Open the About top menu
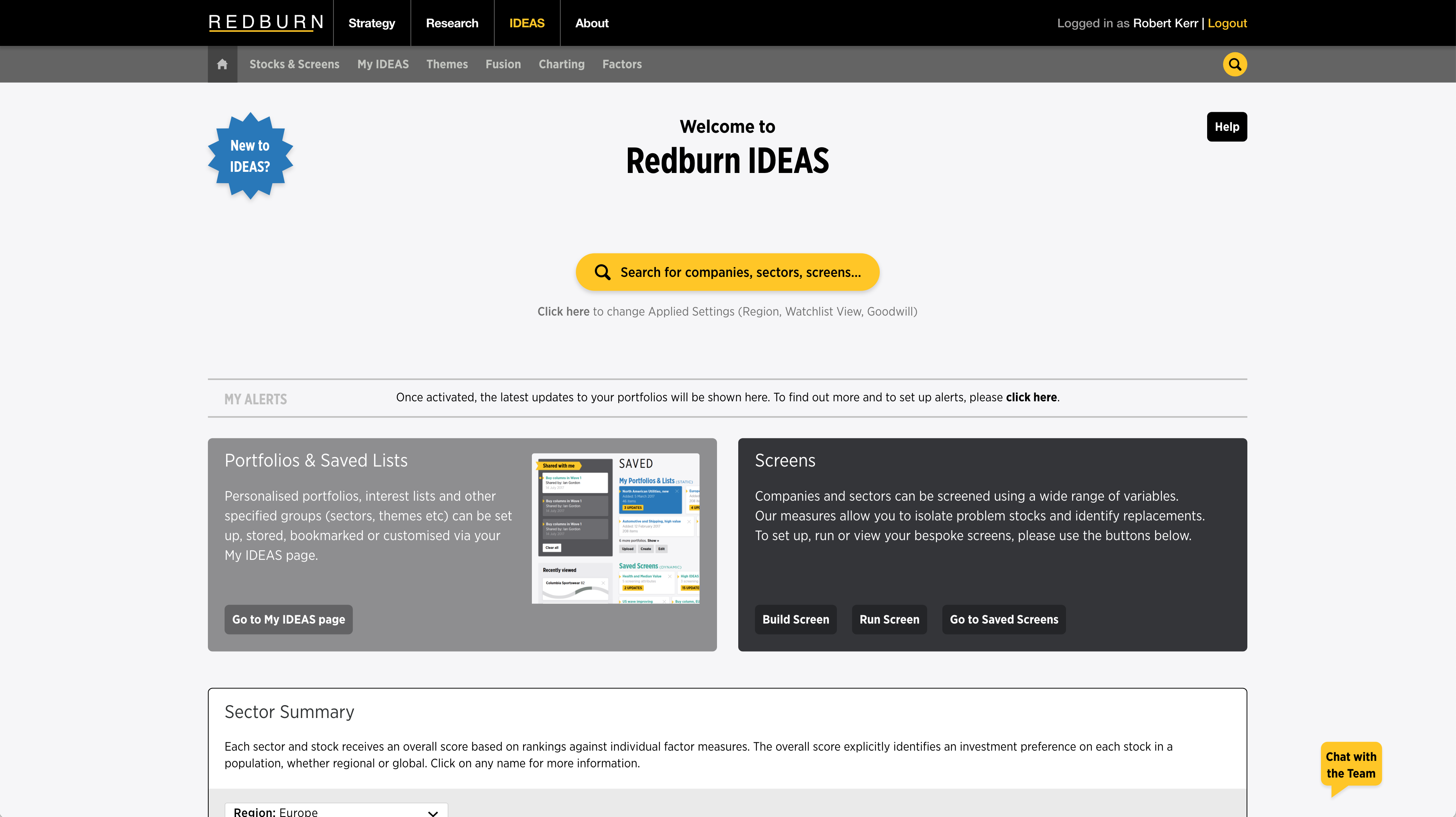The height and width of the screenshot is (817, 1456). 592,23
